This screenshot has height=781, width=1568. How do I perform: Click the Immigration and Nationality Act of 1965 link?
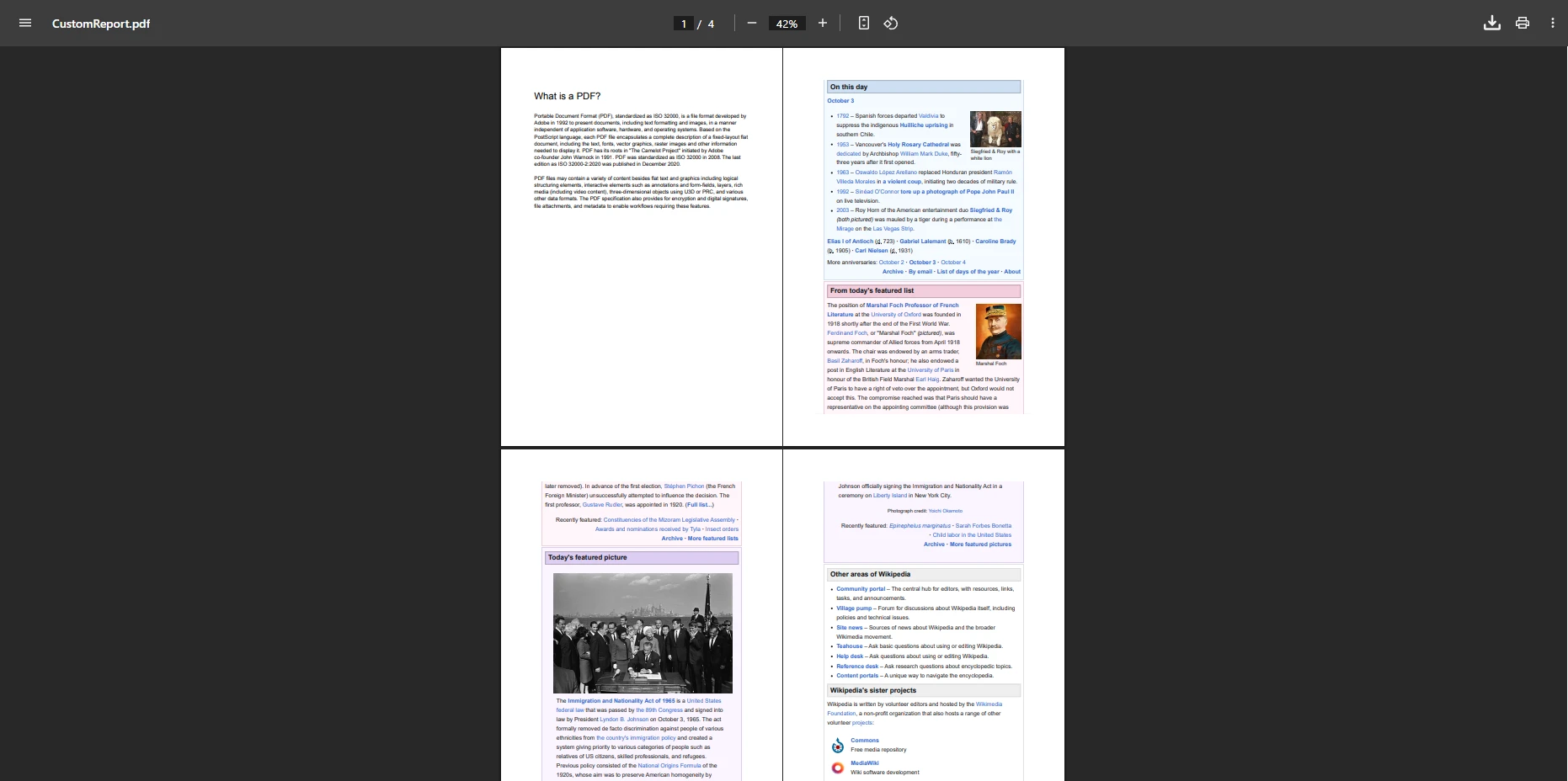[621, 699]
